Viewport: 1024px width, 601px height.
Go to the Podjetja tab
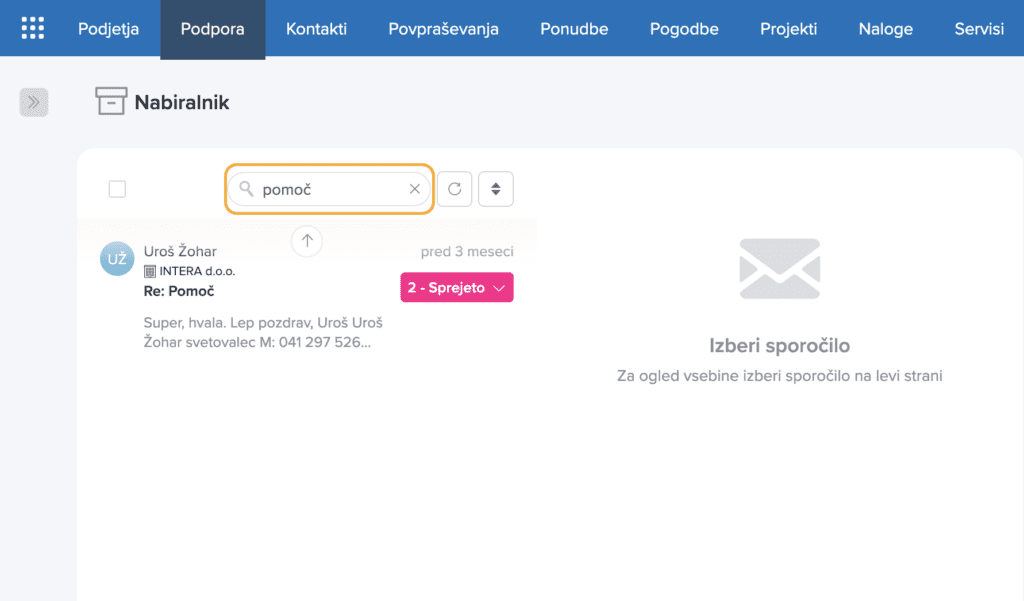coord(108,29)
